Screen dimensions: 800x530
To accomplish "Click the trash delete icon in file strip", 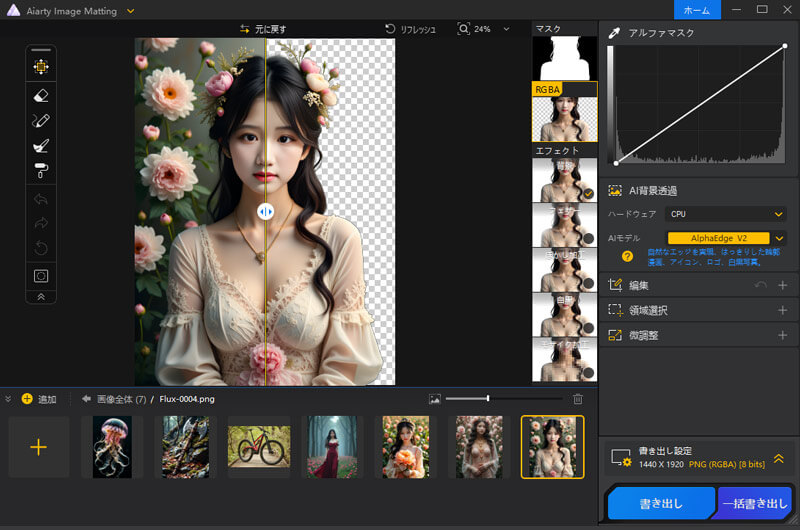I will [x=578, y=399].
